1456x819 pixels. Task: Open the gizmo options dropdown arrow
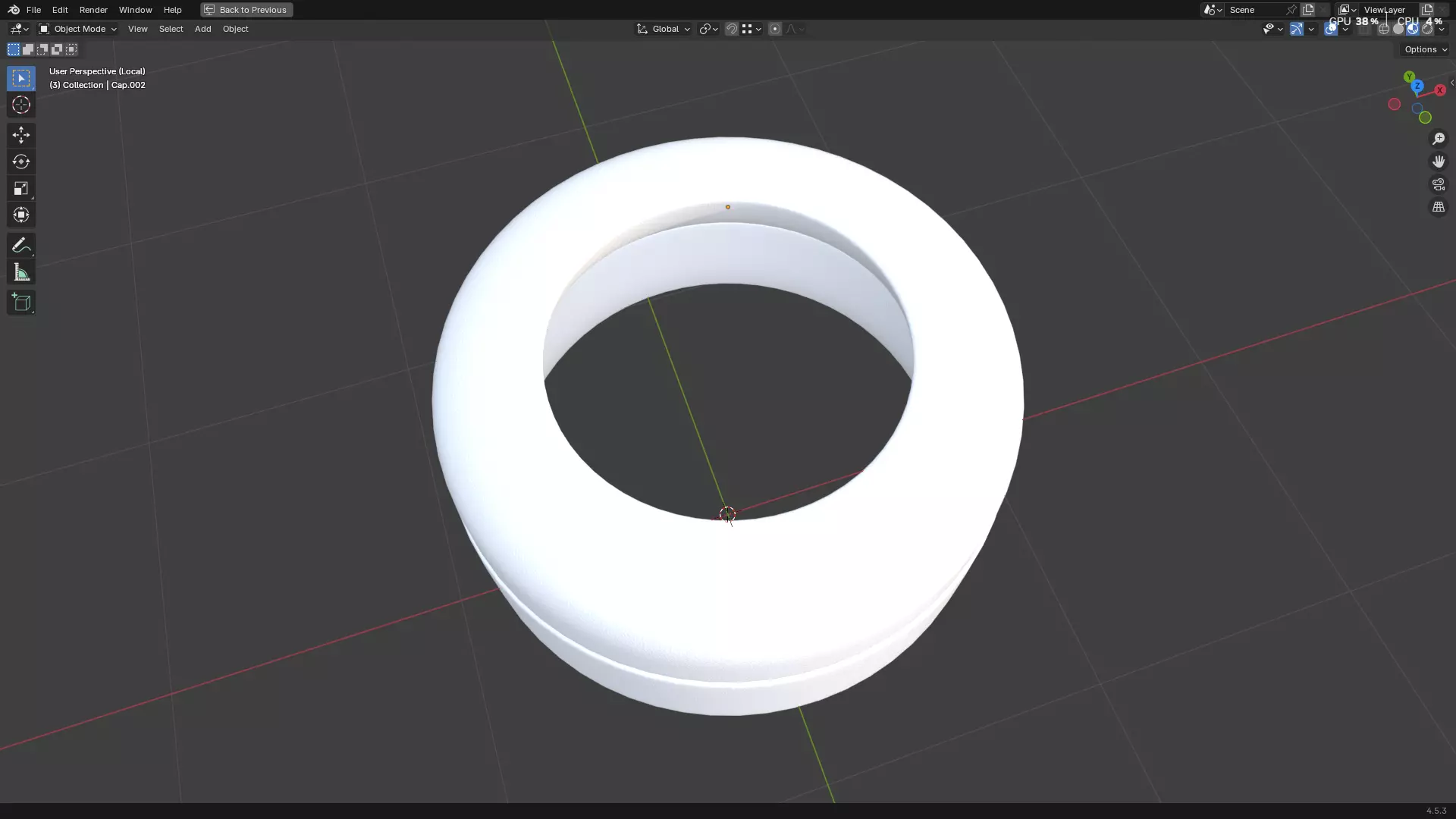click(x=1311, y=29)
